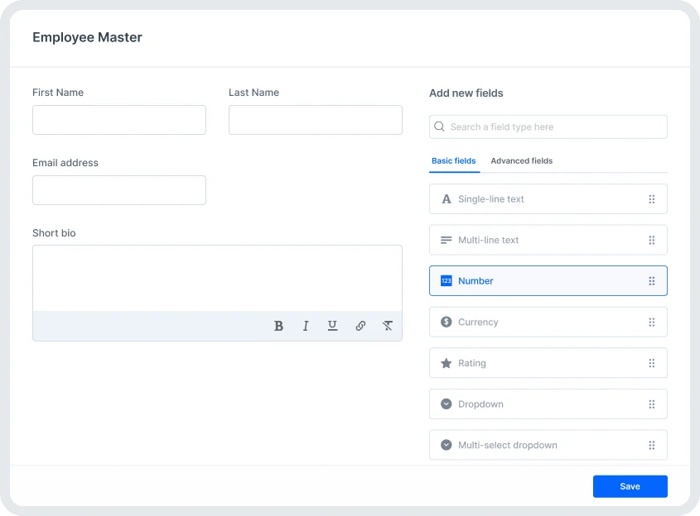This screenshot has width=700, height=516.
Task: Choose the Number field type
Action: [548, 281]
